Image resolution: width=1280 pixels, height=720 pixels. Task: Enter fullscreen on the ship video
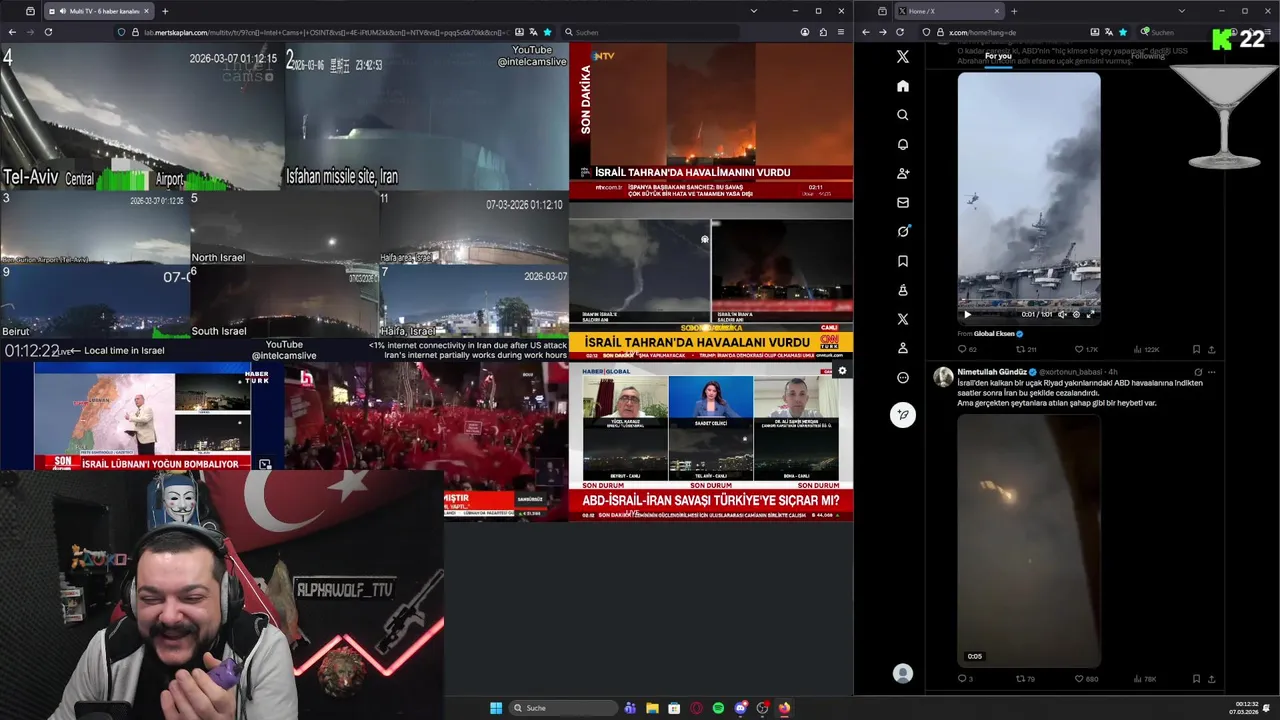coord(1090,314)
